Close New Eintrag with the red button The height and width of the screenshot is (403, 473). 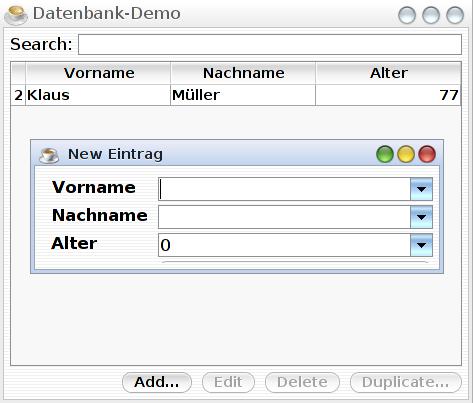tap(427, 154)
